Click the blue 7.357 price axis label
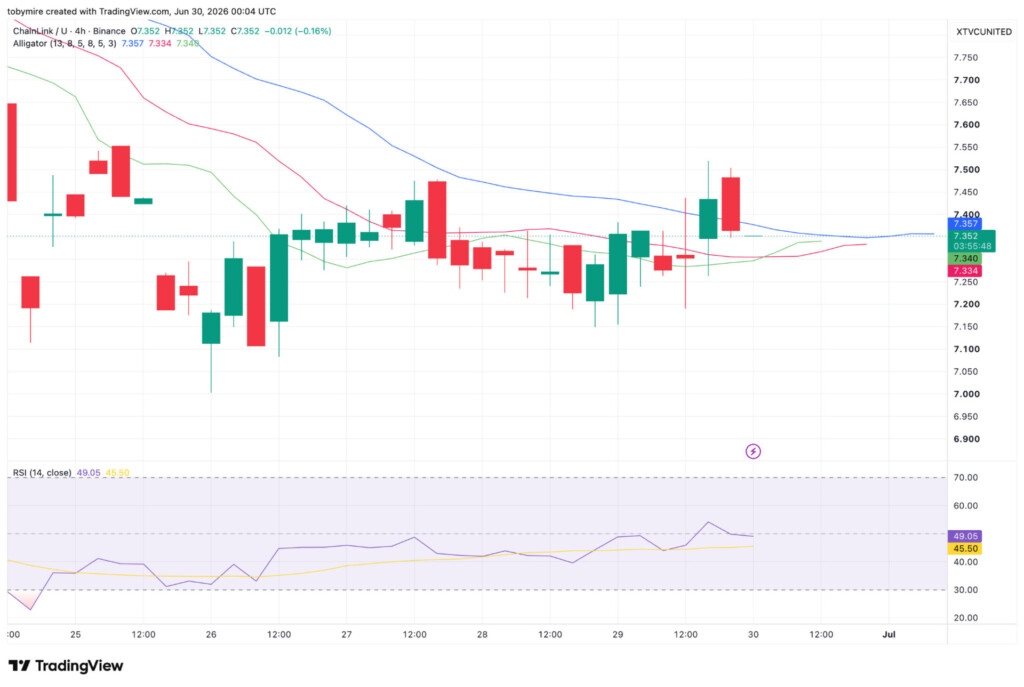The height and width of the screenshot is (687, 1024). 965,223
